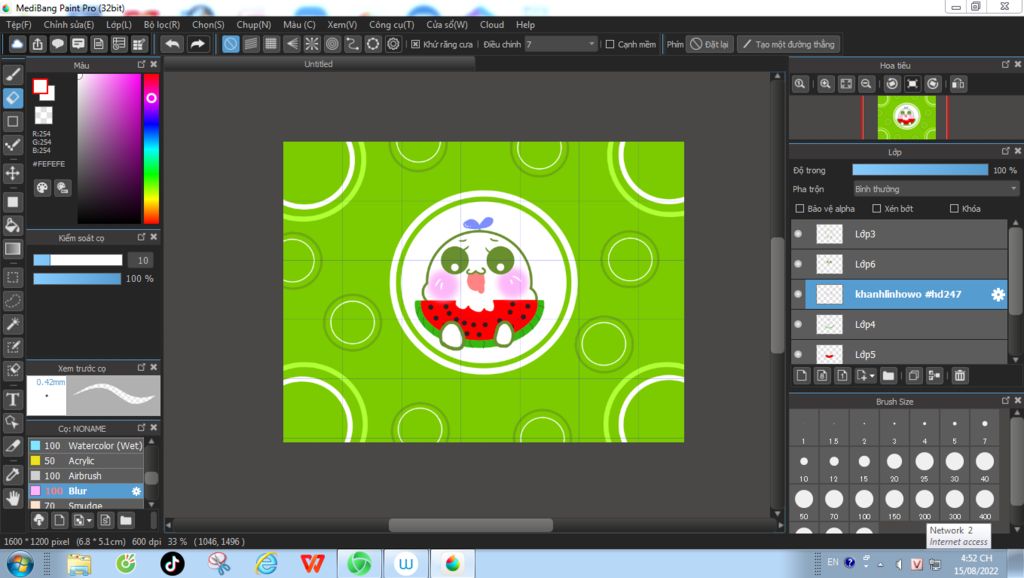The height and width of the screenshot is (578, 1024).
Task: Open the Windows Start button
Action: click(x=20, y=564)
